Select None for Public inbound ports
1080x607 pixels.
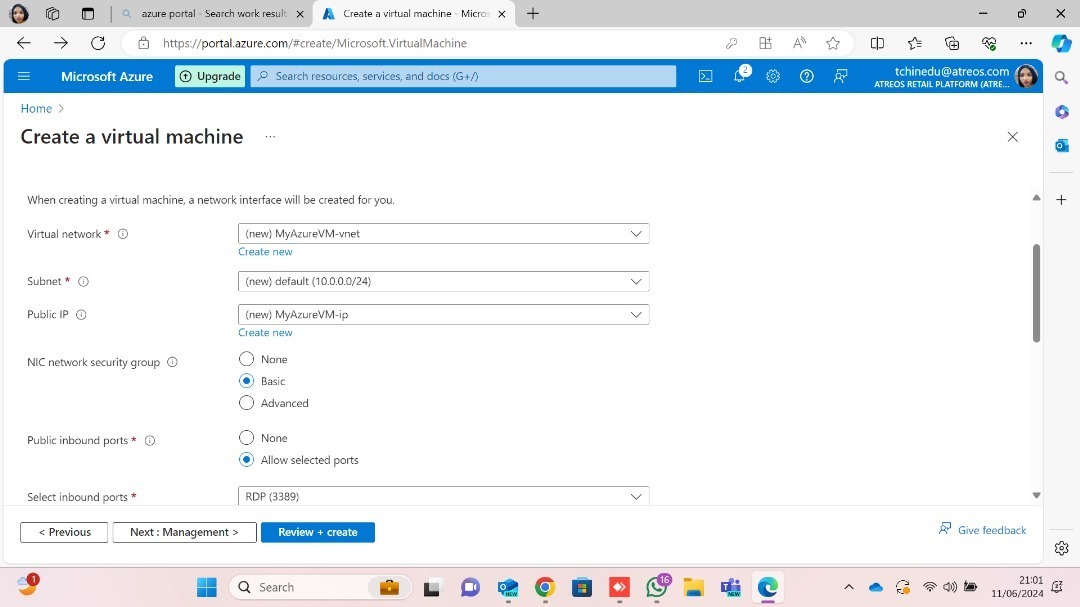pos(247,438)
